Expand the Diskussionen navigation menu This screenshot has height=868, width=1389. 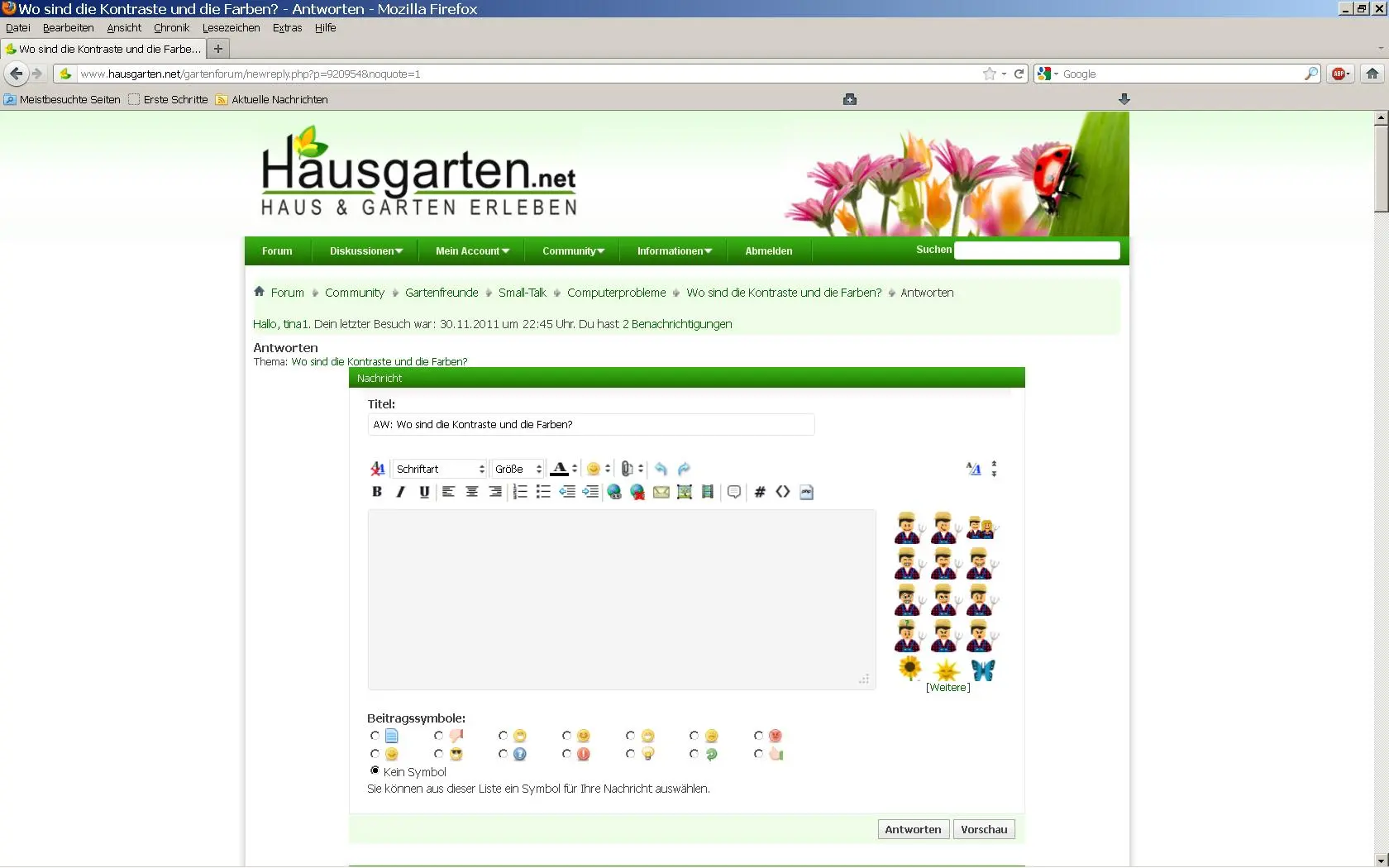tap(365, 251)
